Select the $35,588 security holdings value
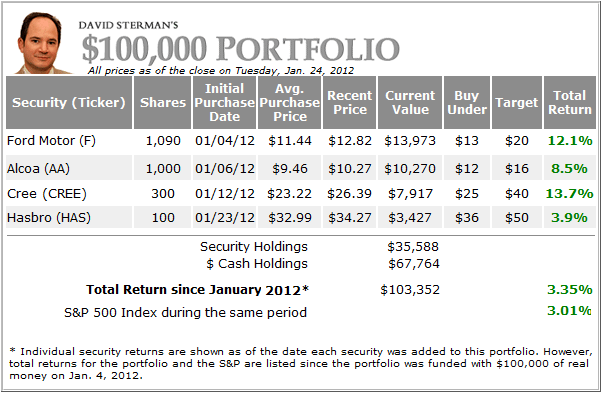Viewport: 602px width, 395px height. pos(413,246)
